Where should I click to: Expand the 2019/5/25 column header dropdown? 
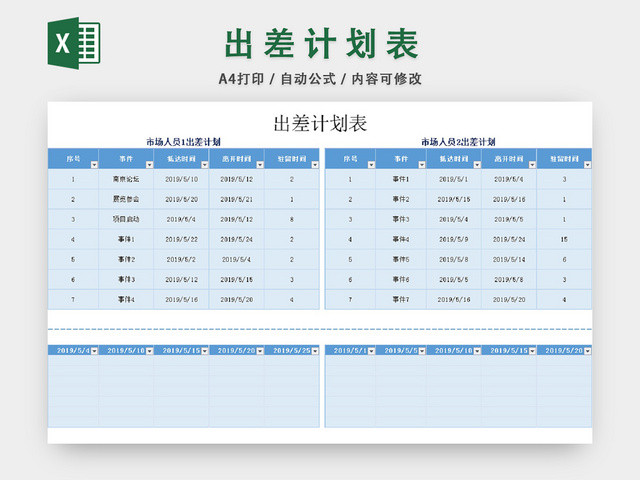tap(315, 351)
